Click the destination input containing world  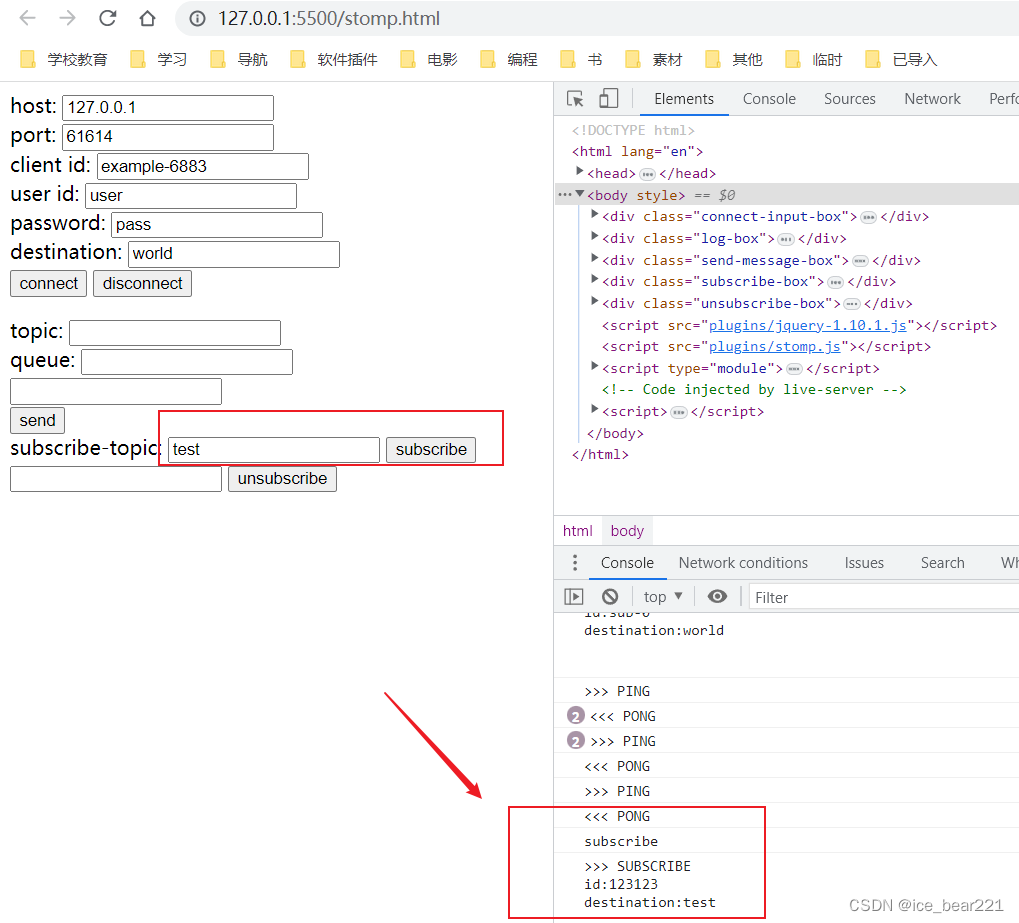[x=233, y=254]
